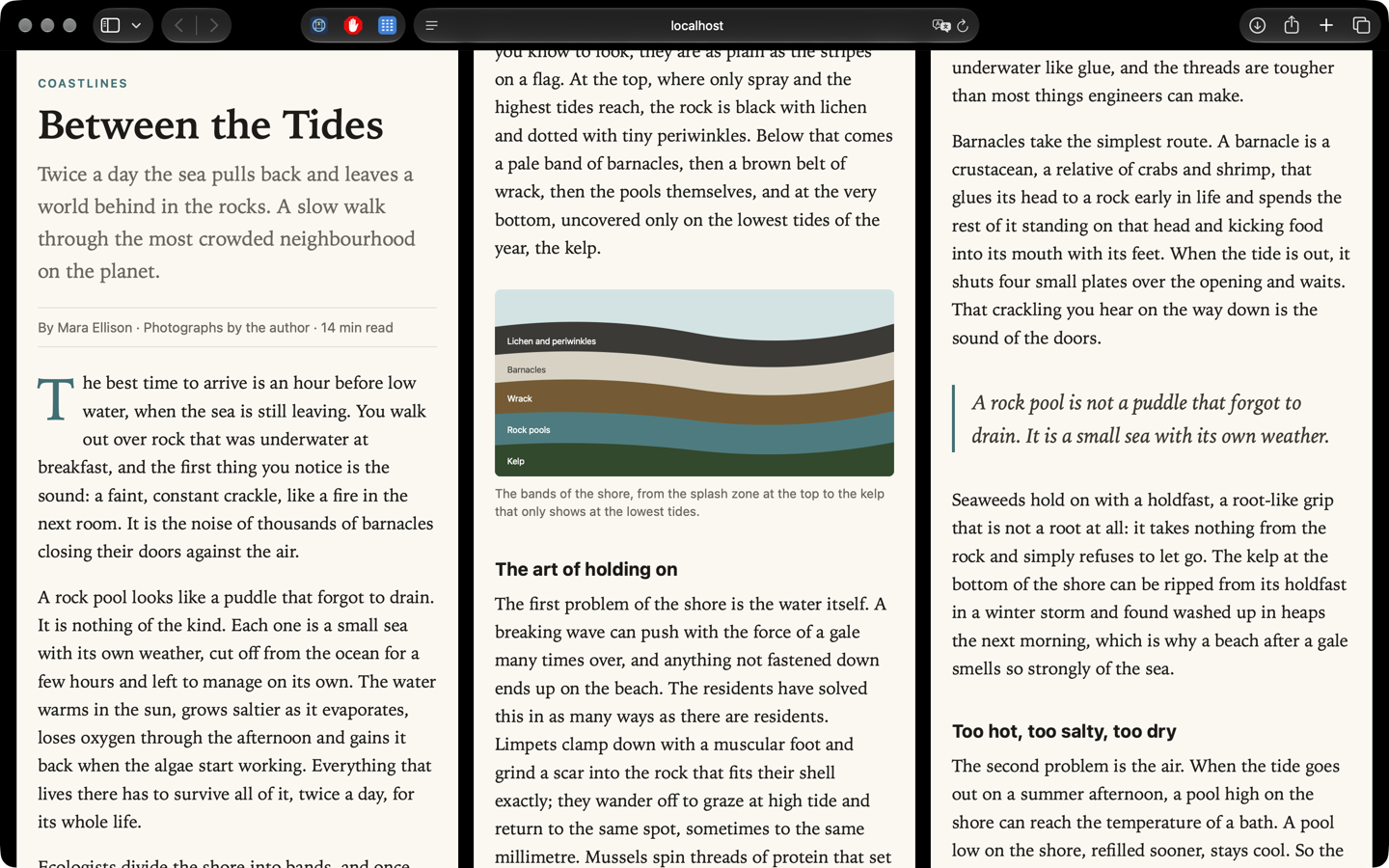Click the 'The art of holding on' heading
Viewport: 1389px width, 868px height.
[x=586, y=570]
